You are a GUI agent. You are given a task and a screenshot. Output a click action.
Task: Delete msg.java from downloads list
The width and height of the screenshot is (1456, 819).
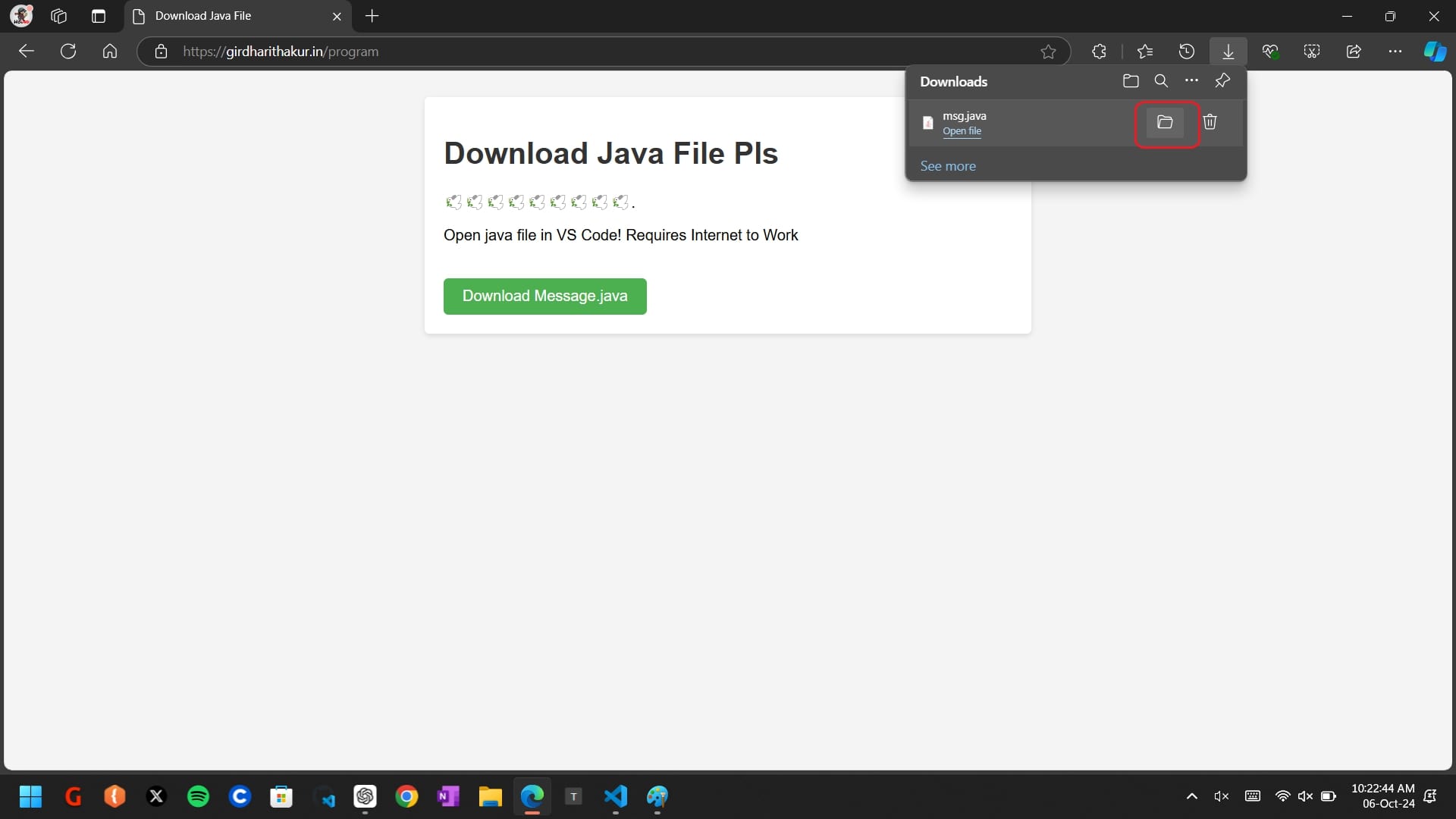click(x=1210, y=122)
